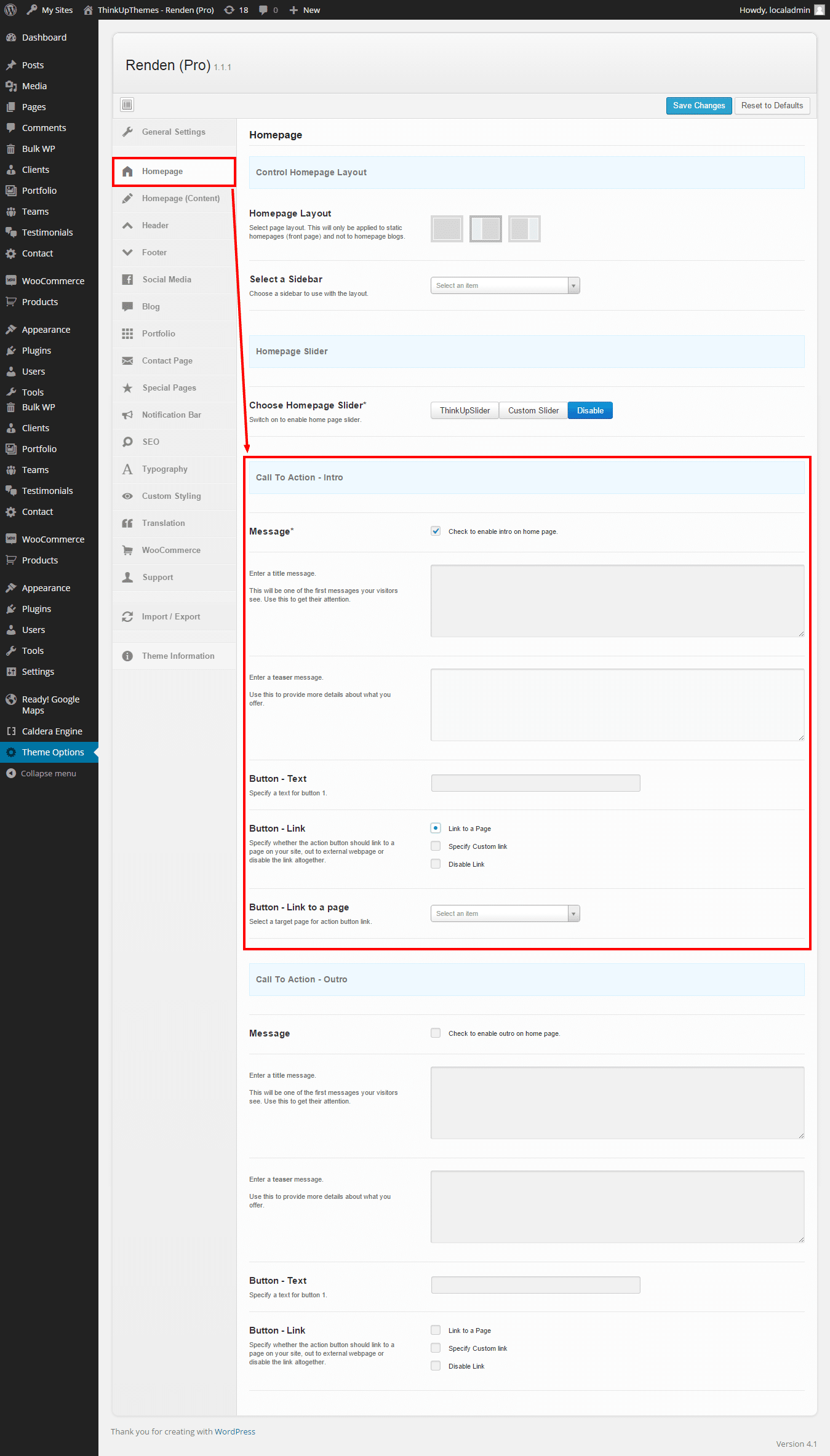Click the expand-all sections icon under title
The height and width of the screenshot is (1456, 830).
pos(127,105)
